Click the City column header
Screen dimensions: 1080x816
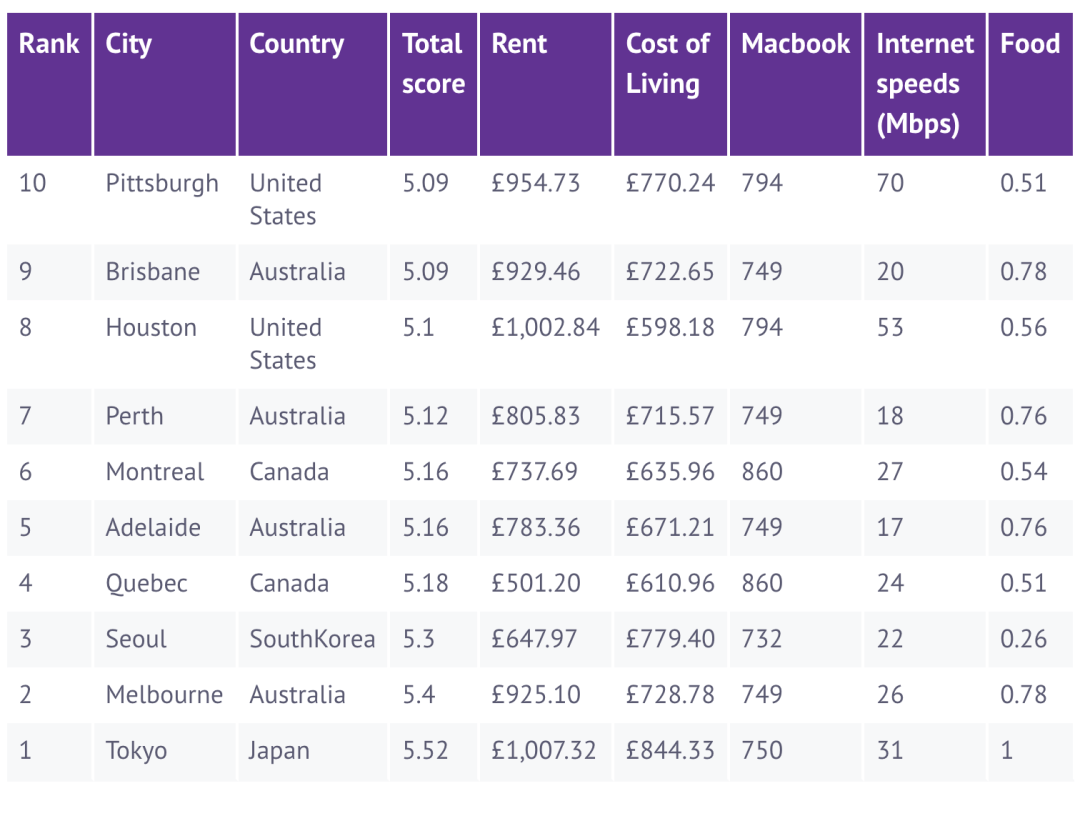click(x=129, y=44)
